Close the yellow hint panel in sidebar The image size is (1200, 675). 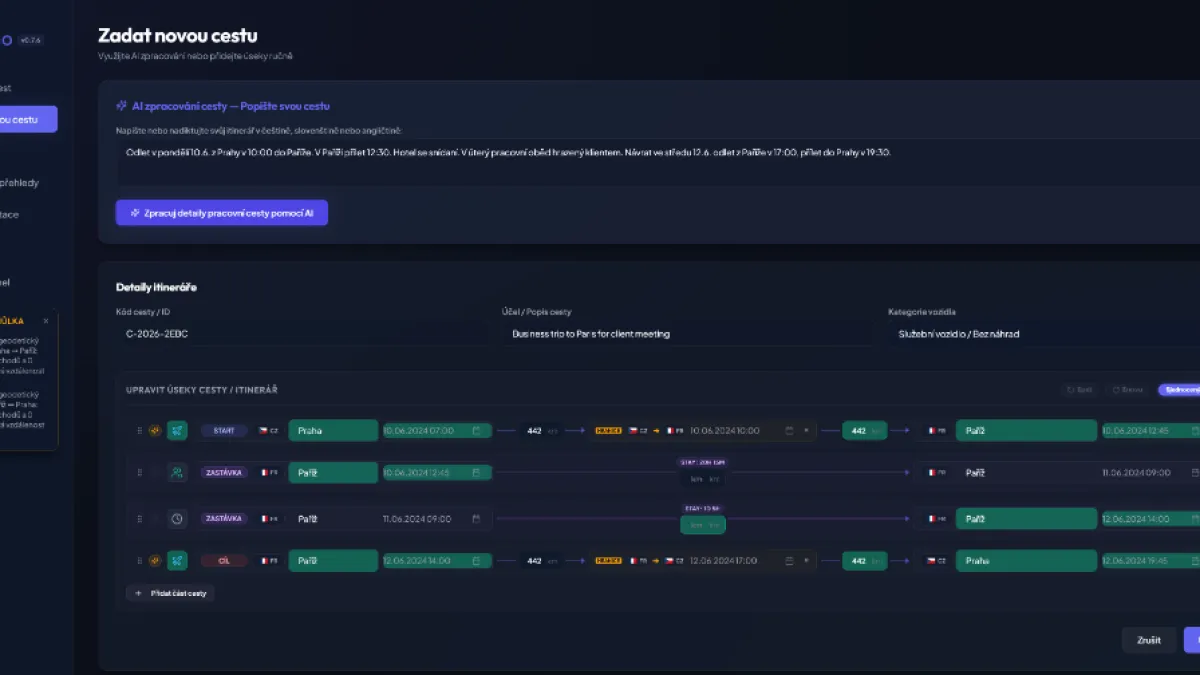pos(46,321)
